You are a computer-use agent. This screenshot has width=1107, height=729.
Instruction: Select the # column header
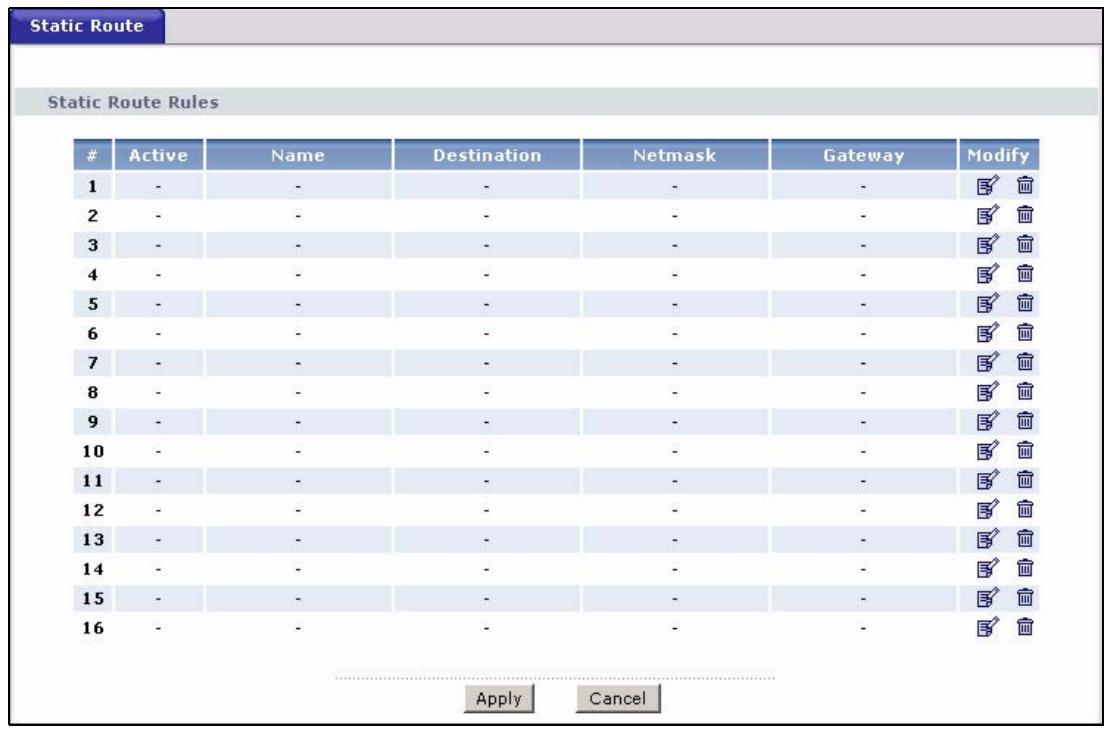click(92, 155)
